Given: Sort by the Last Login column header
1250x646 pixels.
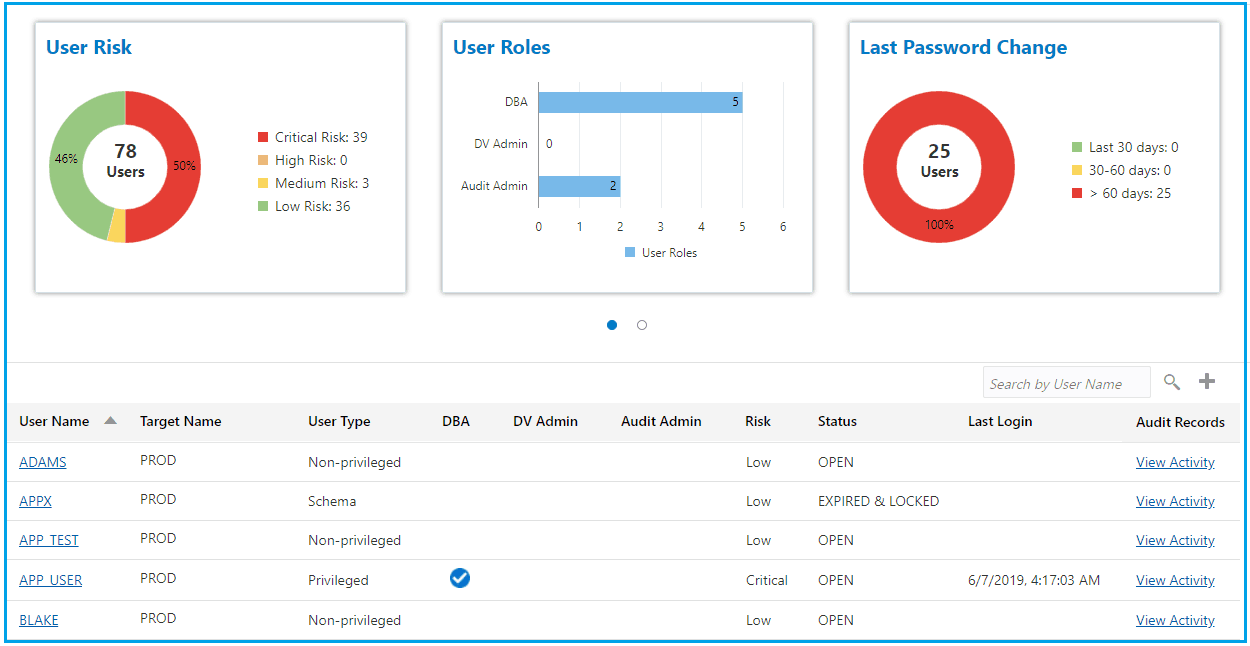Looking at the screenshot, I should pos(1000,421).
